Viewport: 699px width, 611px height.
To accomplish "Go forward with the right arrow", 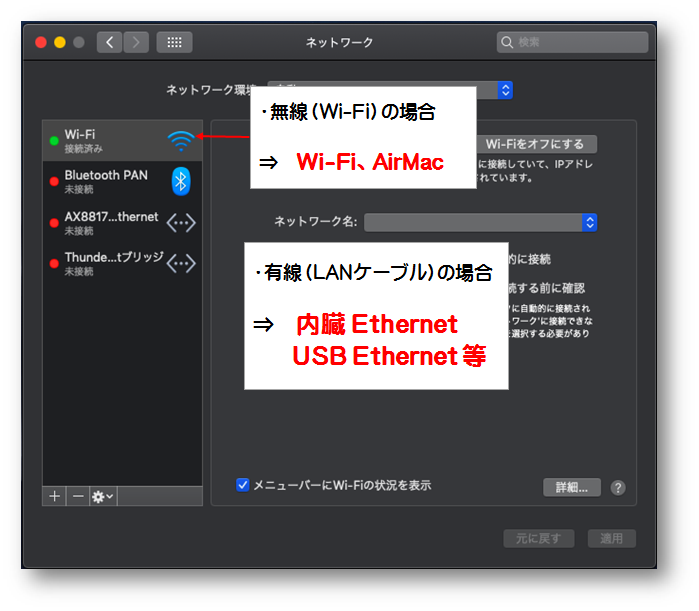I will coord(136,42).
